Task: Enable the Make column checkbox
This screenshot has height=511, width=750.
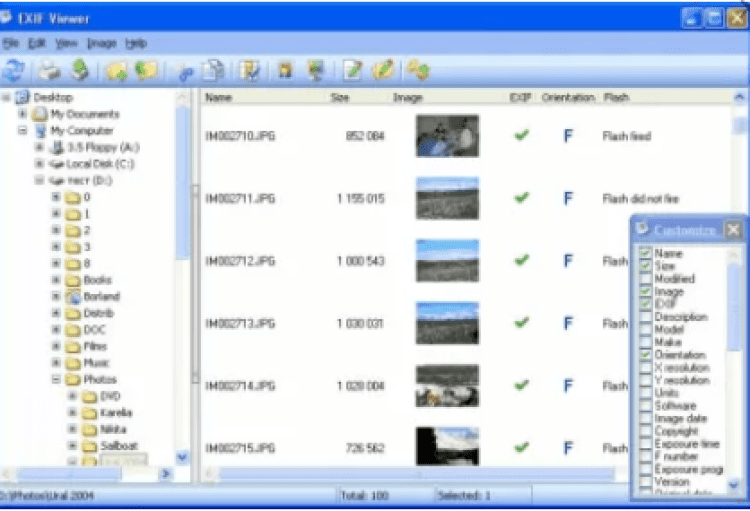Action: point(645,342)
